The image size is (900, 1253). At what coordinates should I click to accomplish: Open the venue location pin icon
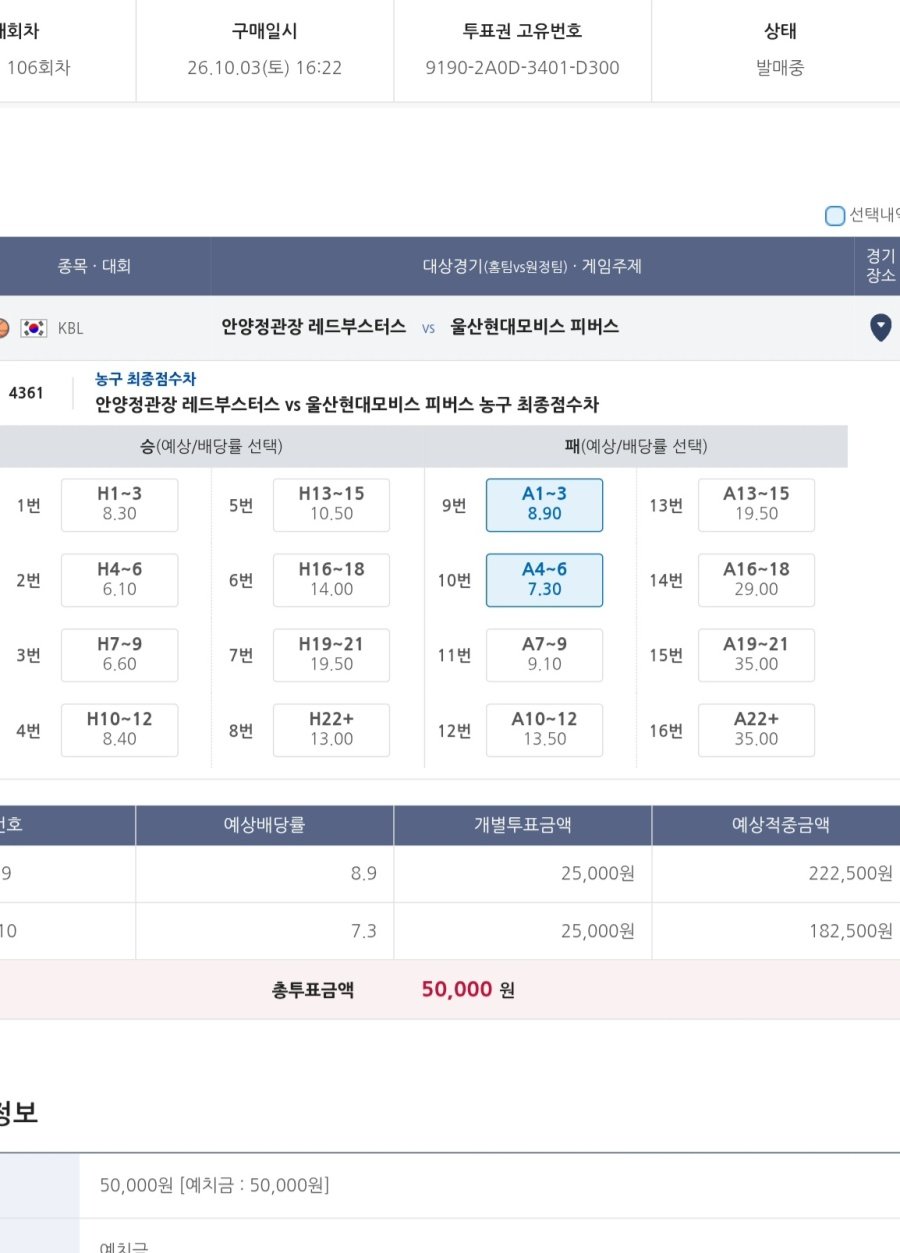coord(880,327)
